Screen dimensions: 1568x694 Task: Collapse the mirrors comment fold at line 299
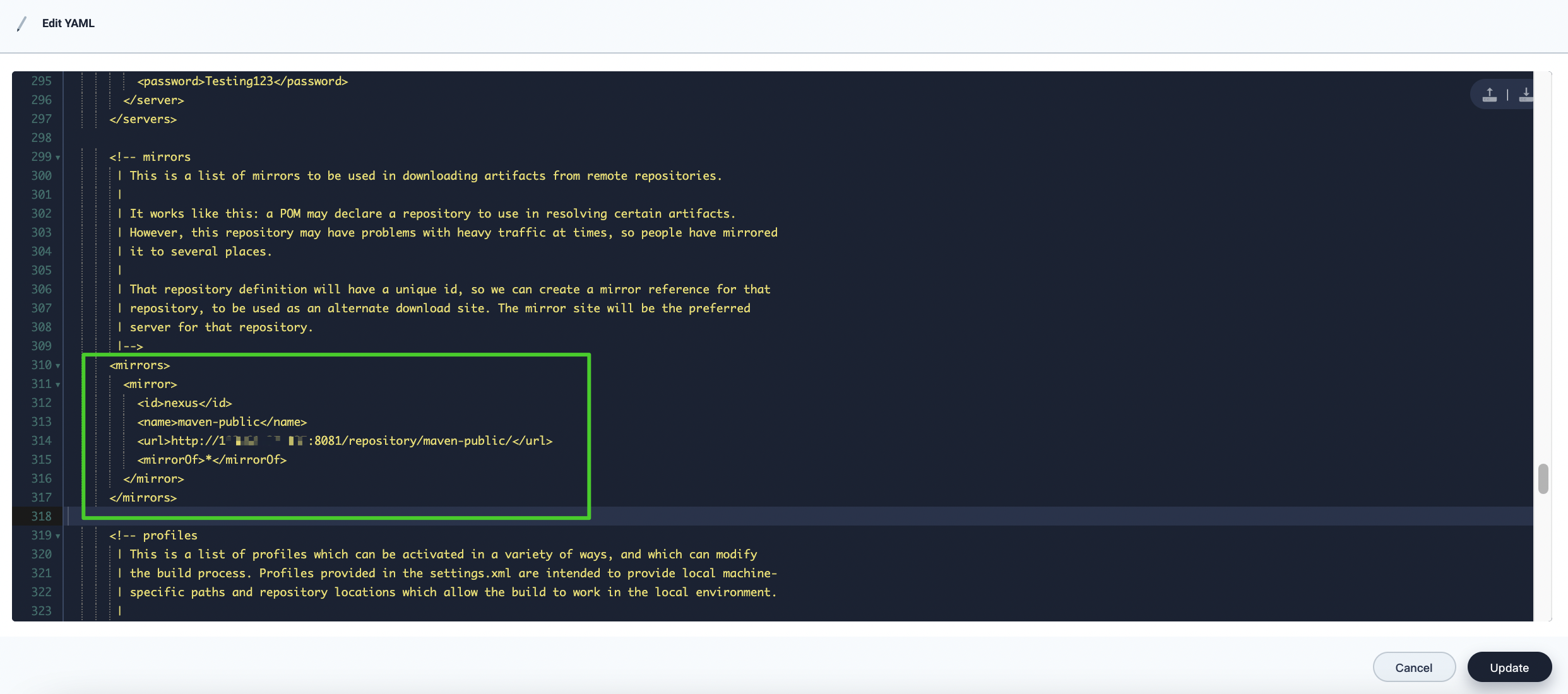pyautogui.click(x=57, y=158)
